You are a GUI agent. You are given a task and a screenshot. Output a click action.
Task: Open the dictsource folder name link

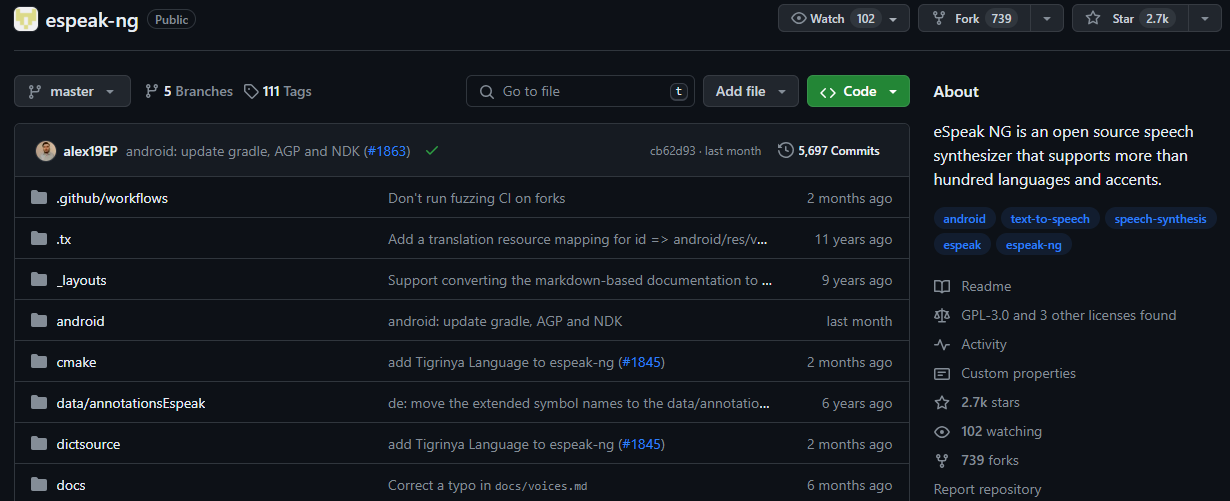88,444
